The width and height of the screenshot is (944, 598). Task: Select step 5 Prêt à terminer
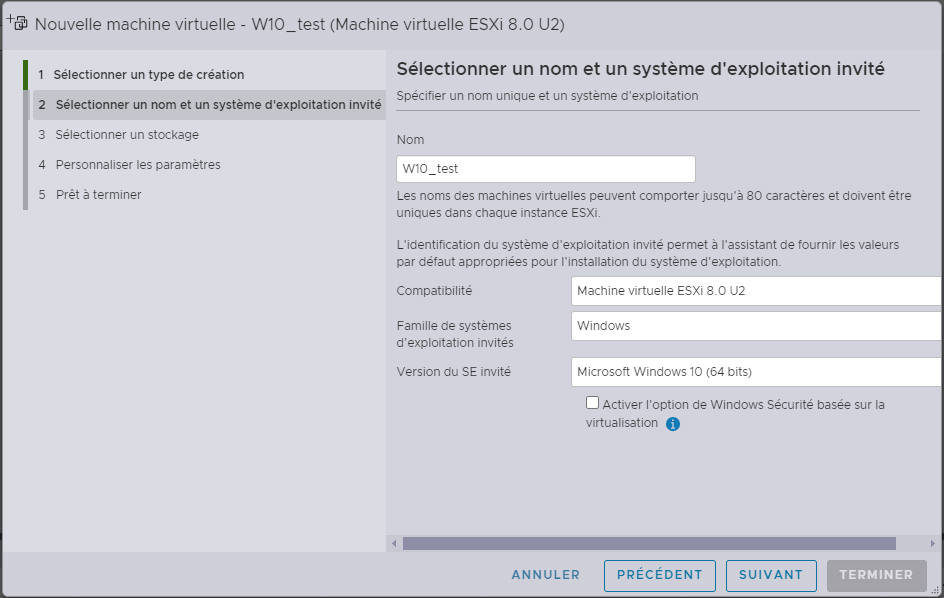(x=98, y=195)
